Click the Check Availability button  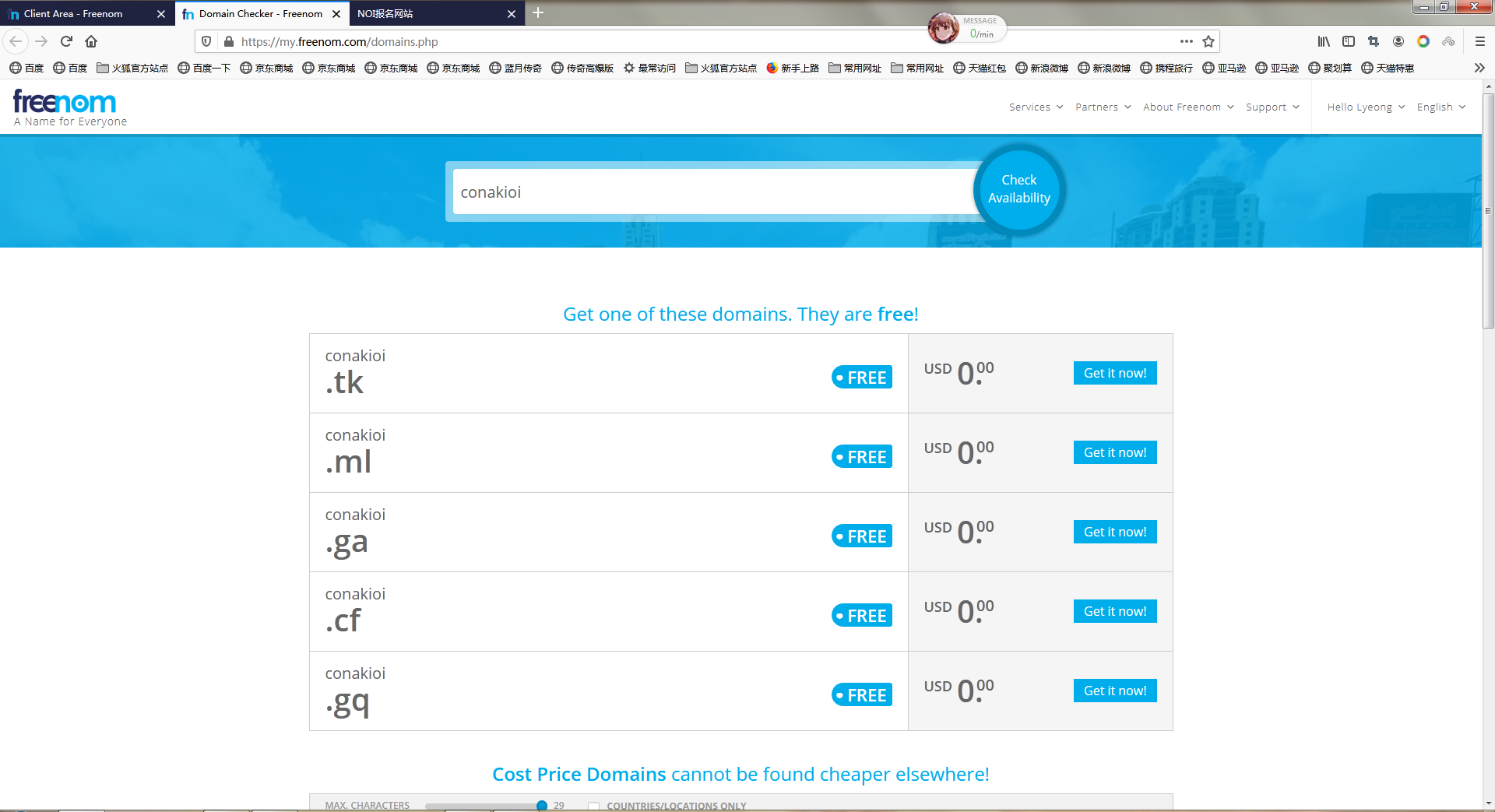1018,189
